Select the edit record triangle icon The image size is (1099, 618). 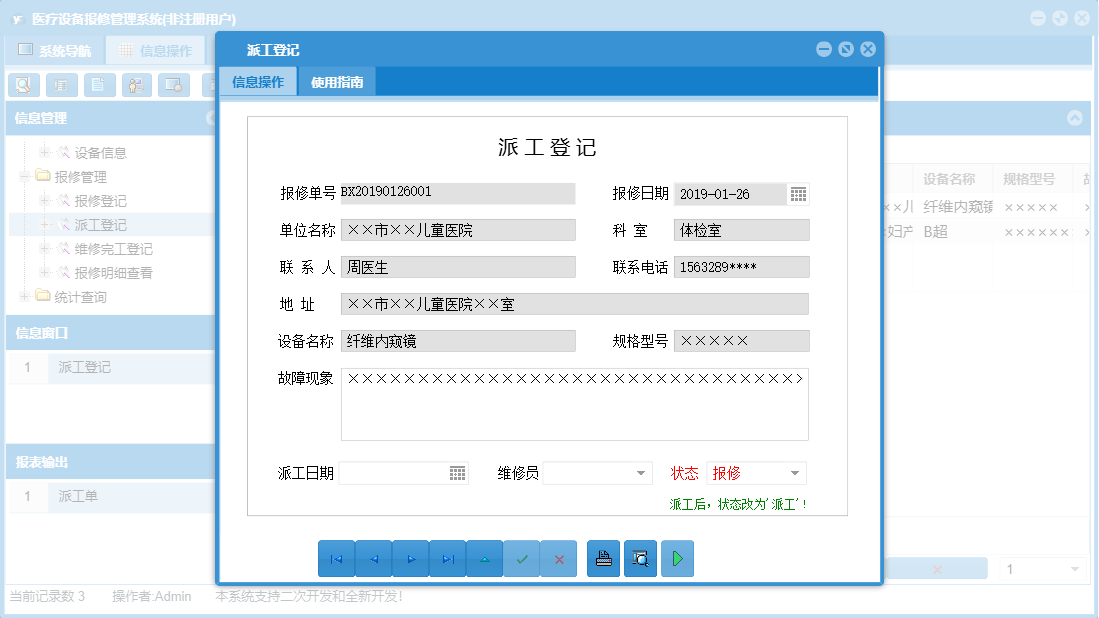pyautogui.click(x=485, y=558)
